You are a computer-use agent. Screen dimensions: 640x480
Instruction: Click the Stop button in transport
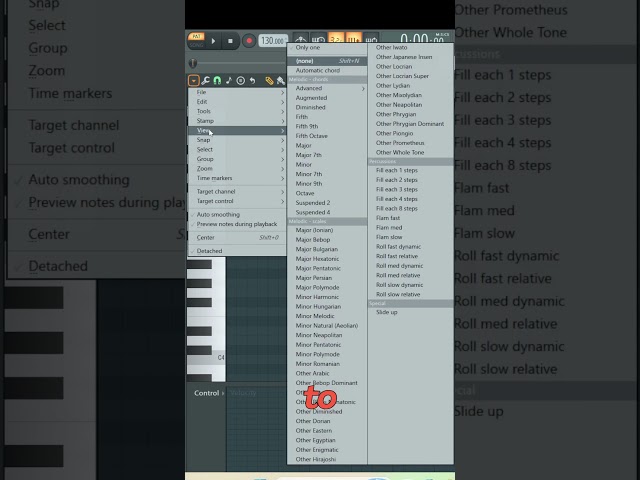tap(230, 41)
